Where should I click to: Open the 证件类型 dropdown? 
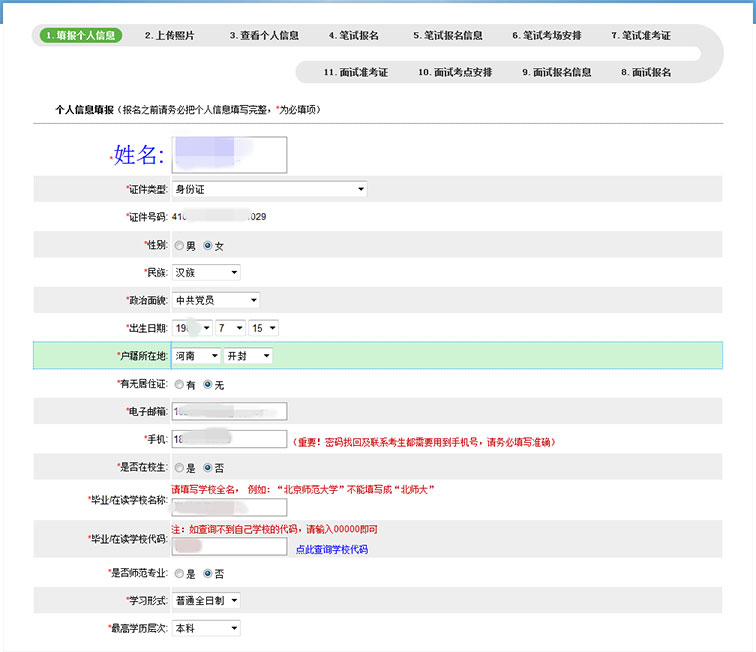269,189
